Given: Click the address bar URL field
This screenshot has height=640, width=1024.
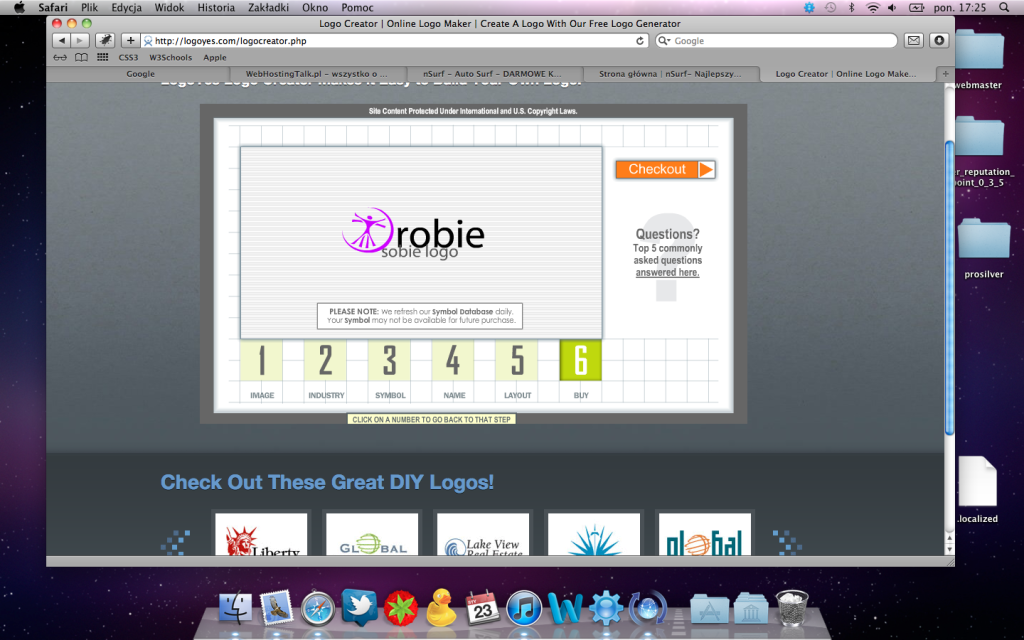Looking at the screenshot, I should pyautogui.click(x=395, y=40).
